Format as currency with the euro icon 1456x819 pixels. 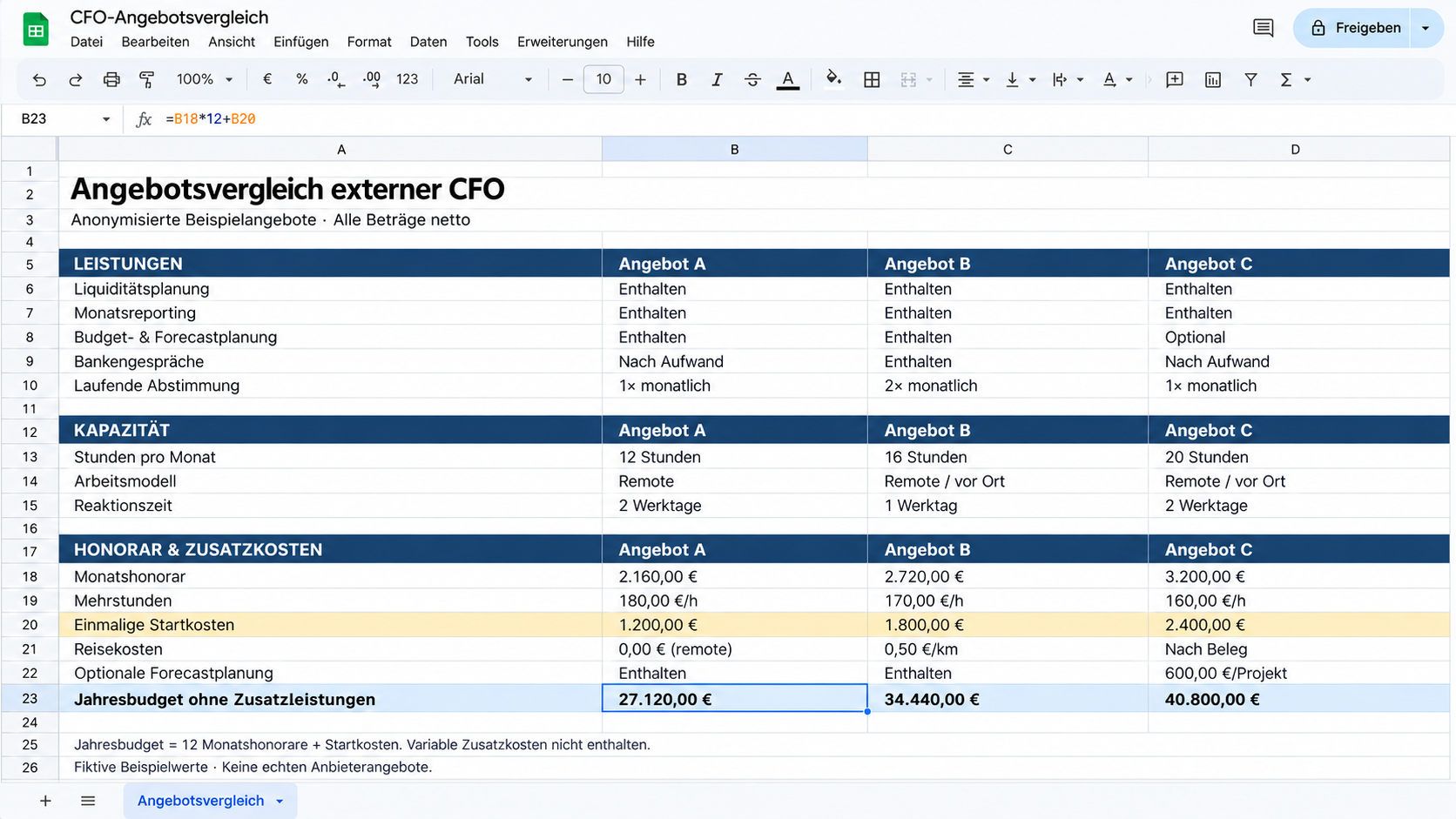(x=267, y=79)
